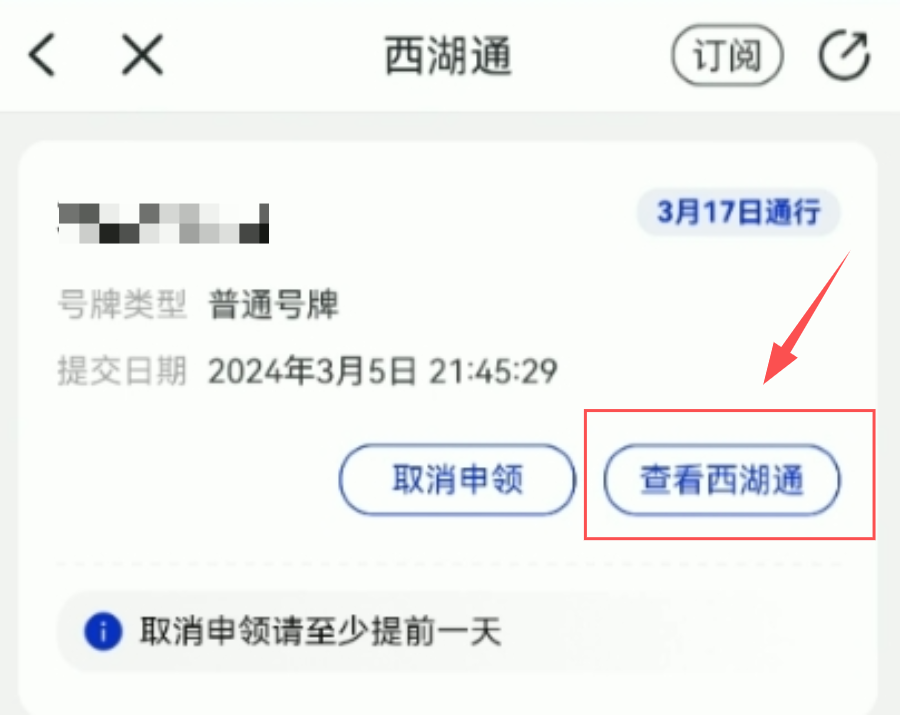The image size is (900, 715).
Task: Tap the 提交日期 label
Action: 122,371
